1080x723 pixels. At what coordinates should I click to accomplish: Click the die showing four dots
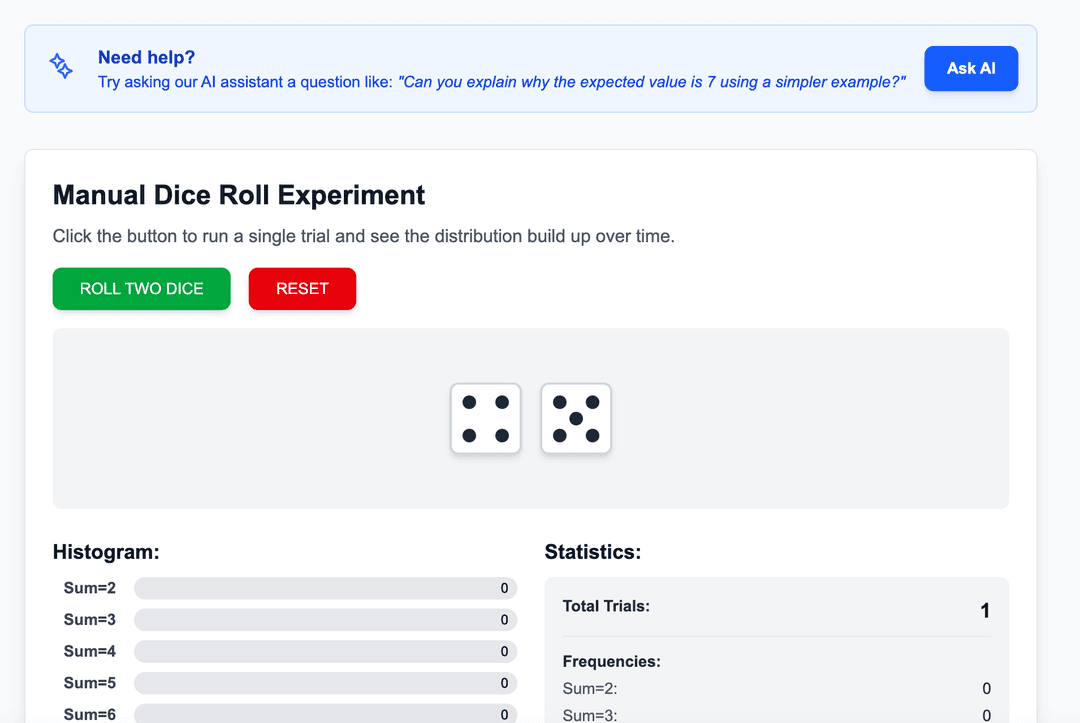coord(486,419)
